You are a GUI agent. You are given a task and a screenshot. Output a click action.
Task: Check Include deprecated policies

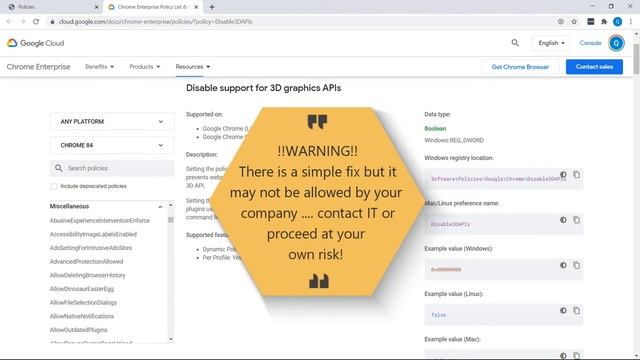click(54, 186)
